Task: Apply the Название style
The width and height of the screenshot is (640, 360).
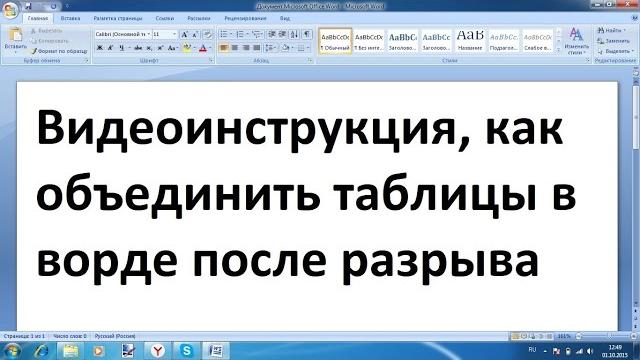Action: [470, 41]
